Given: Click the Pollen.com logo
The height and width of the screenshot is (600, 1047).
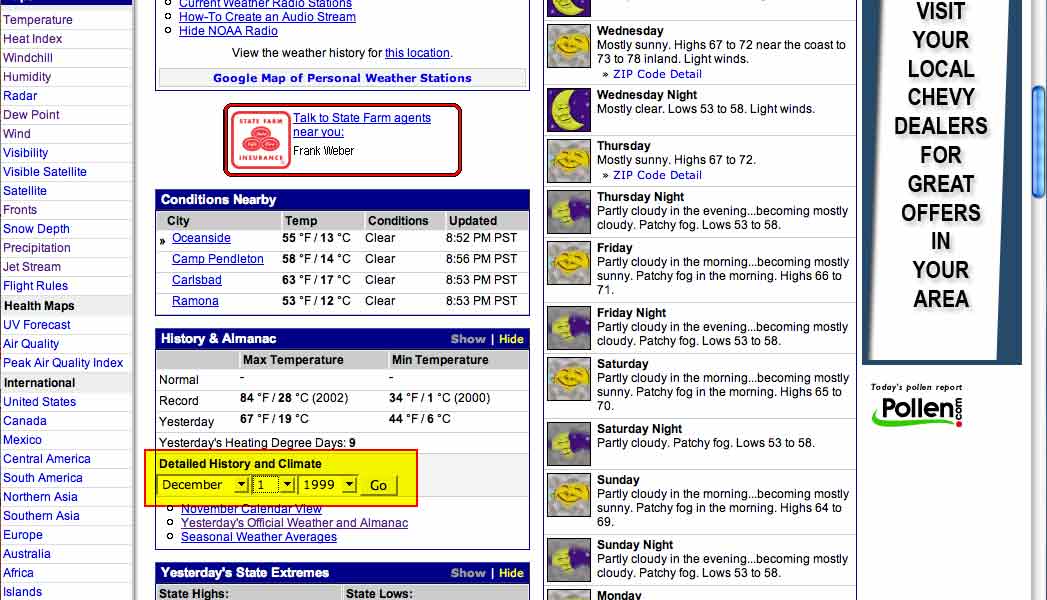Looking at the screenshot, I should (916, 409).
